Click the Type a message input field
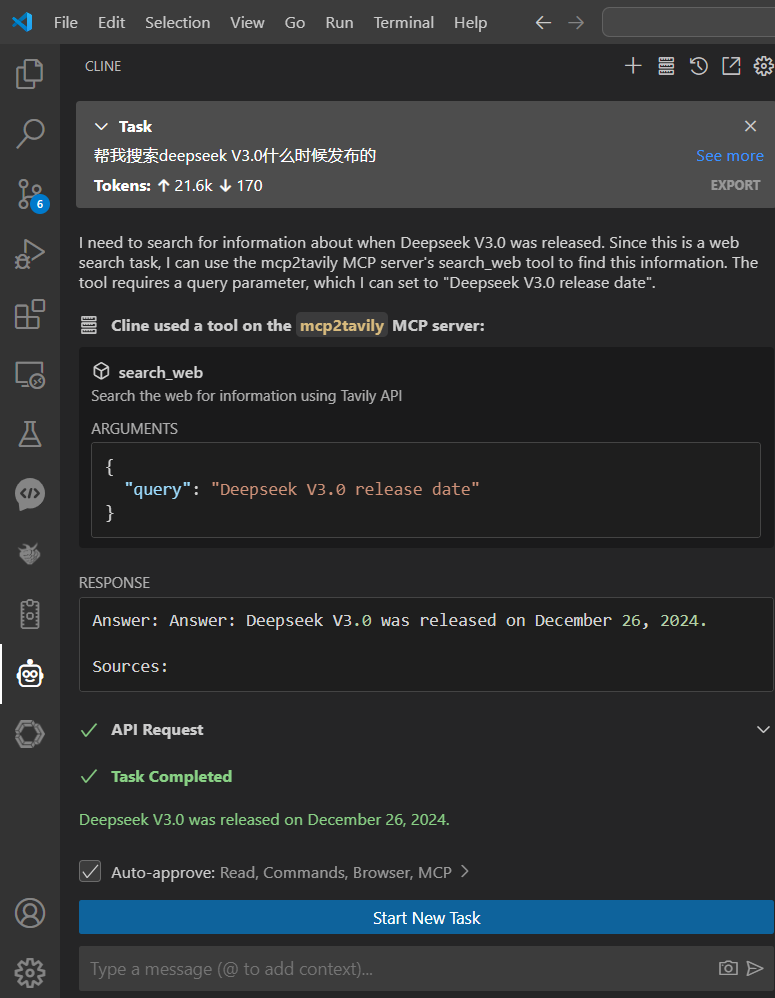This screenshot has width=775, height=998. [x=398, y=968]
